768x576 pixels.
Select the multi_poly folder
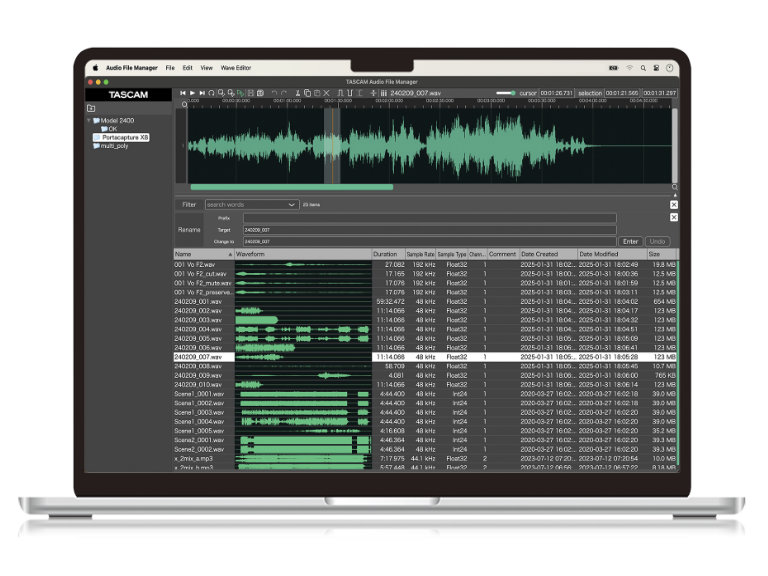click(111, 146)
